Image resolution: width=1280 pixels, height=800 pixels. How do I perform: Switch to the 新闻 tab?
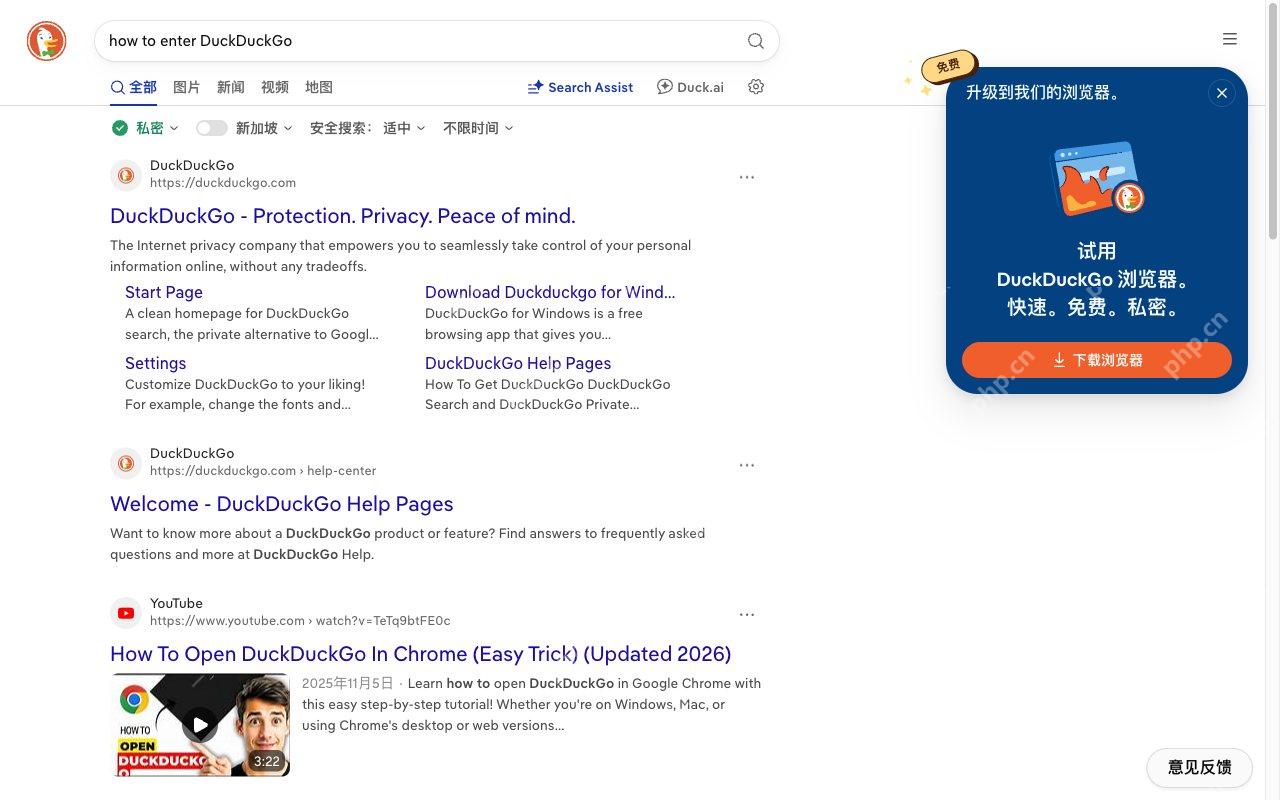[231, 87]
